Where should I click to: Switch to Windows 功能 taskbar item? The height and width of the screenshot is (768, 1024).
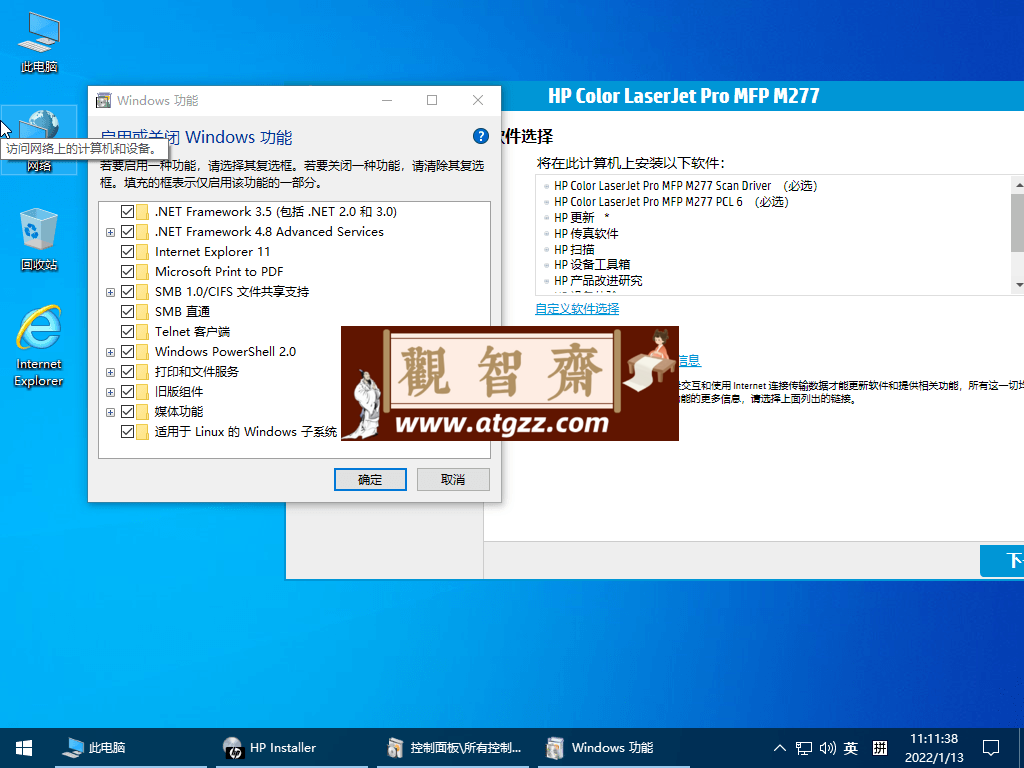pyautogui.click(x=614, y=748)
